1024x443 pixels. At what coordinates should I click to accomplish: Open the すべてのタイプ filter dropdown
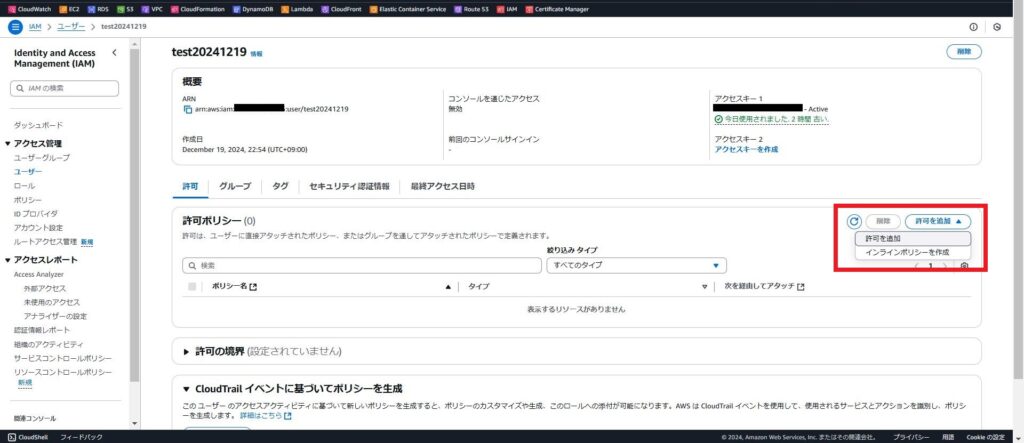click(x=635, y=265)
